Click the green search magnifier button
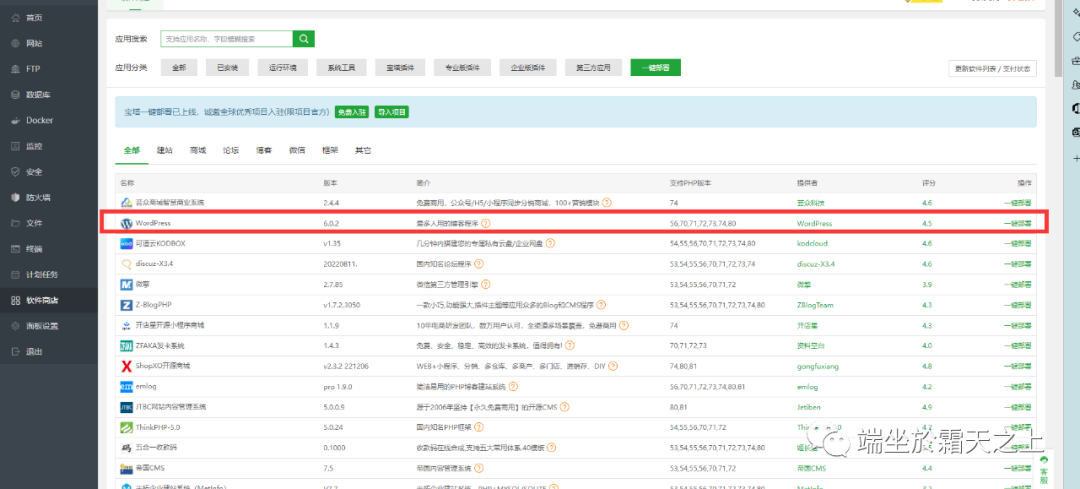The width and height of the screenshot is (1080, 489). coord(304,39)
